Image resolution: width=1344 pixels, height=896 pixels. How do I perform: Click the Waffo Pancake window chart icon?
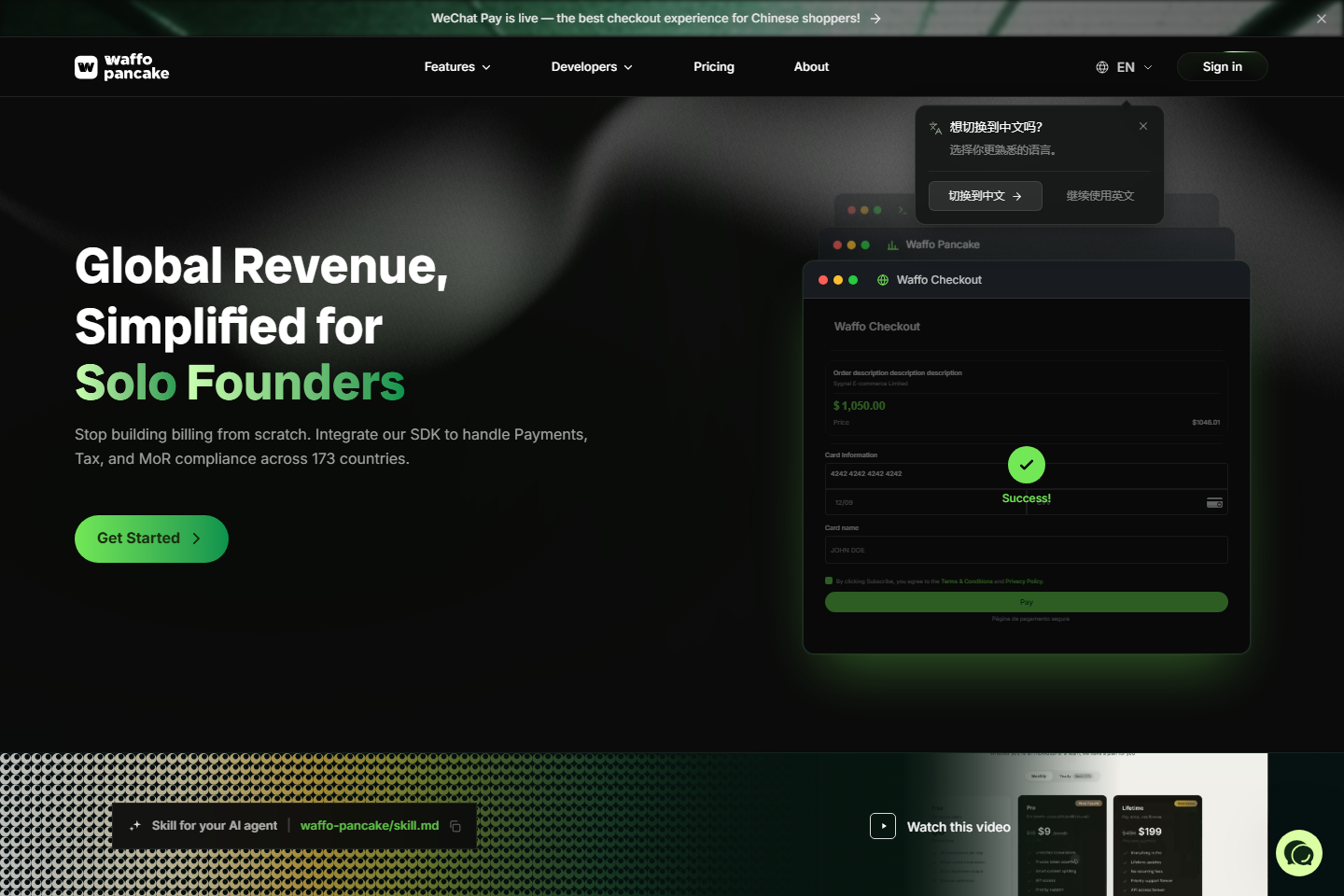point(893,245)
